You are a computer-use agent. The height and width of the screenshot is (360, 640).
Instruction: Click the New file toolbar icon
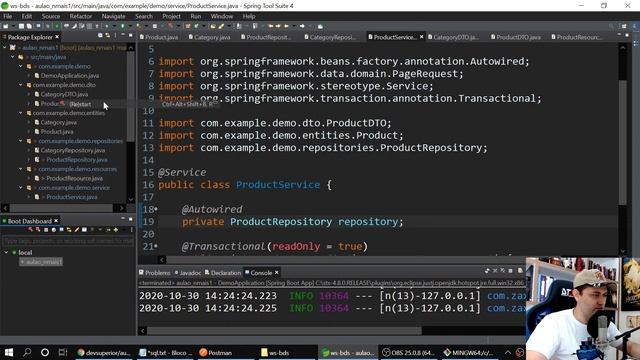click(5, 26)
